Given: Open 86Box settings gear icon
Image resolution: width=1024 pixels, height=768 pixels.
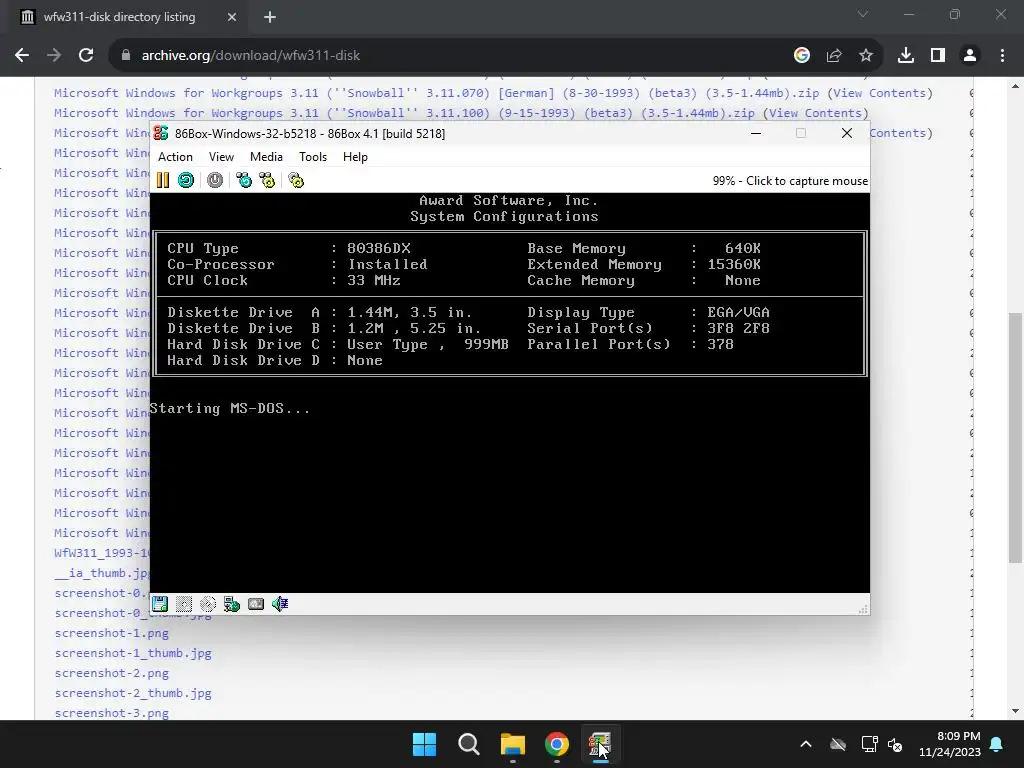Looking at the screenshot, I should [x=296, y=180].
